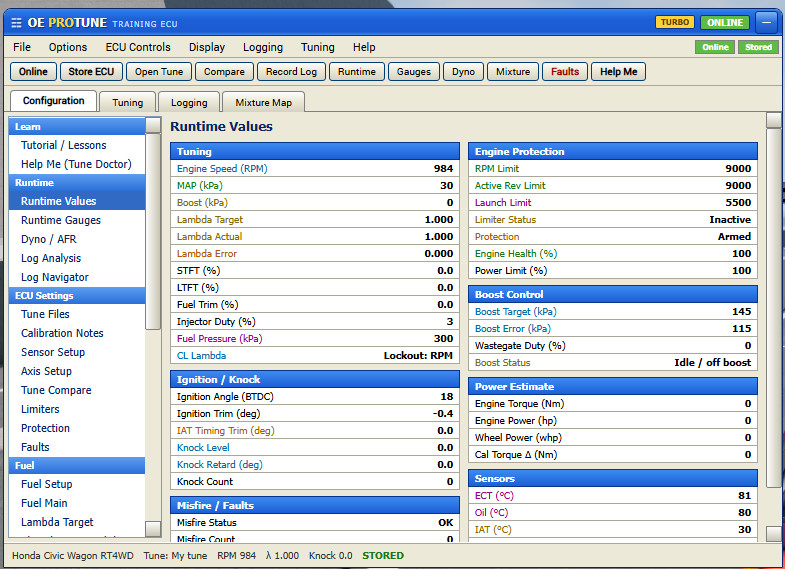
Task: Click the Learn section header in sidebar
Action: [x=77, y=127]
